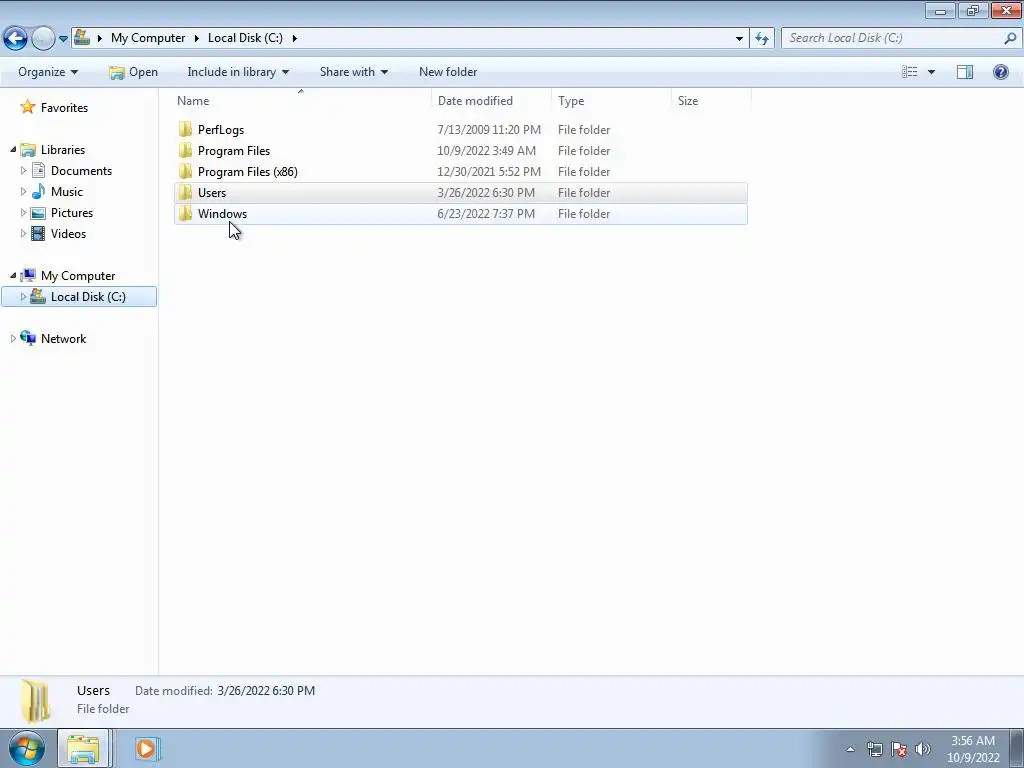
Task: Toggle the preview pane icon
Action: [965, 72]
